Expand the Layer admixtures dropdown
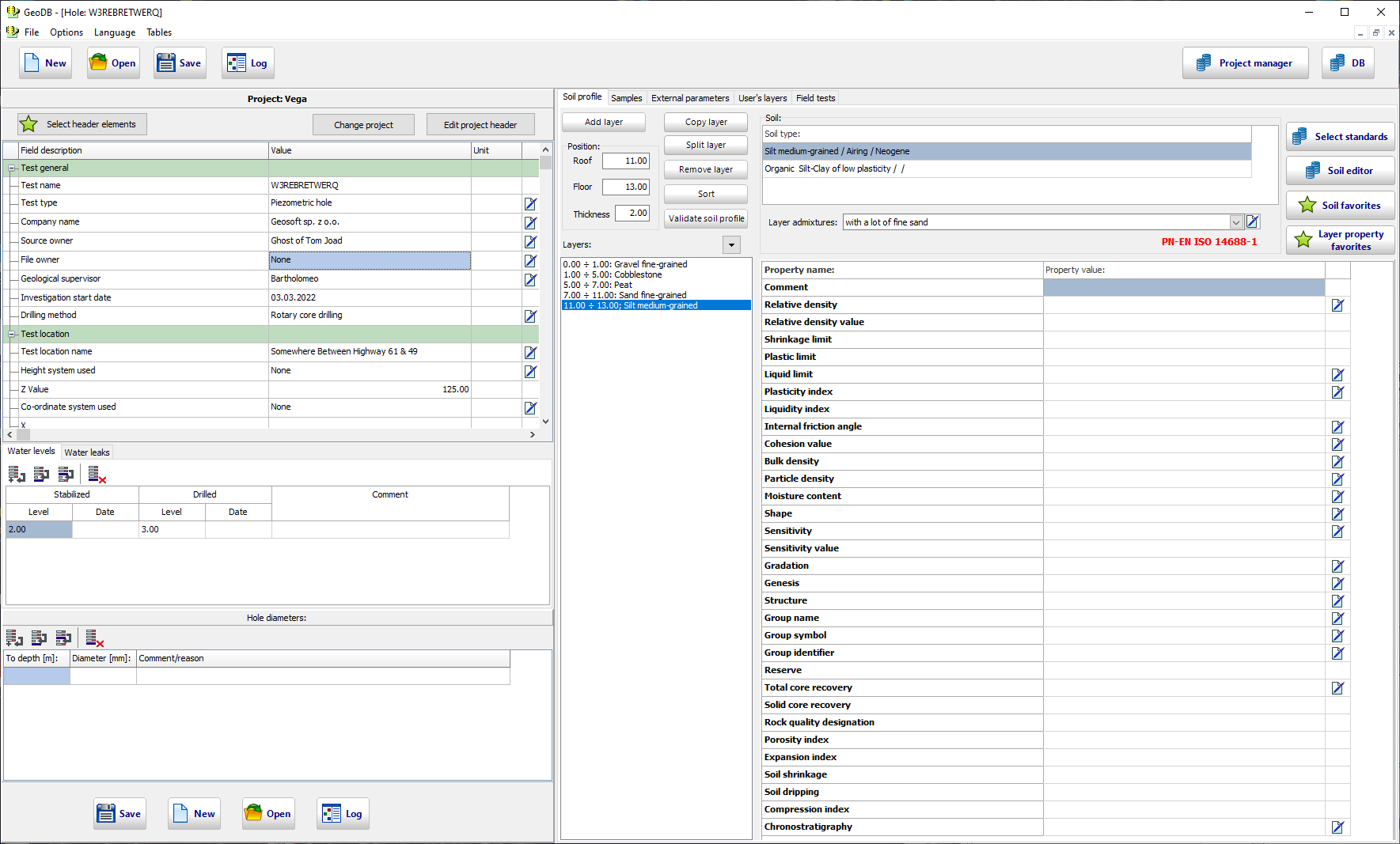 pos(1235,222)
